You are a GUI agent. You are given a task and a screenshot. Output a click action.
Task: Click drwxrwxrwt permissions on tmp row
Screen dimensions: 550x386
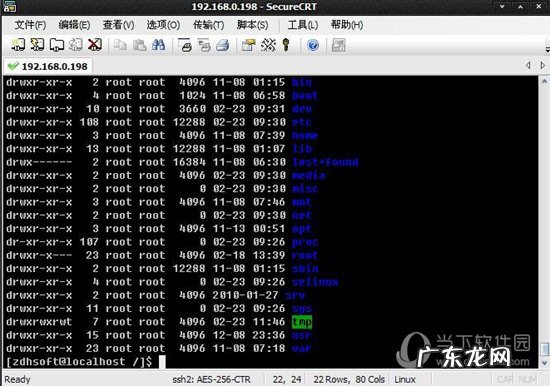tap(39, 322)
